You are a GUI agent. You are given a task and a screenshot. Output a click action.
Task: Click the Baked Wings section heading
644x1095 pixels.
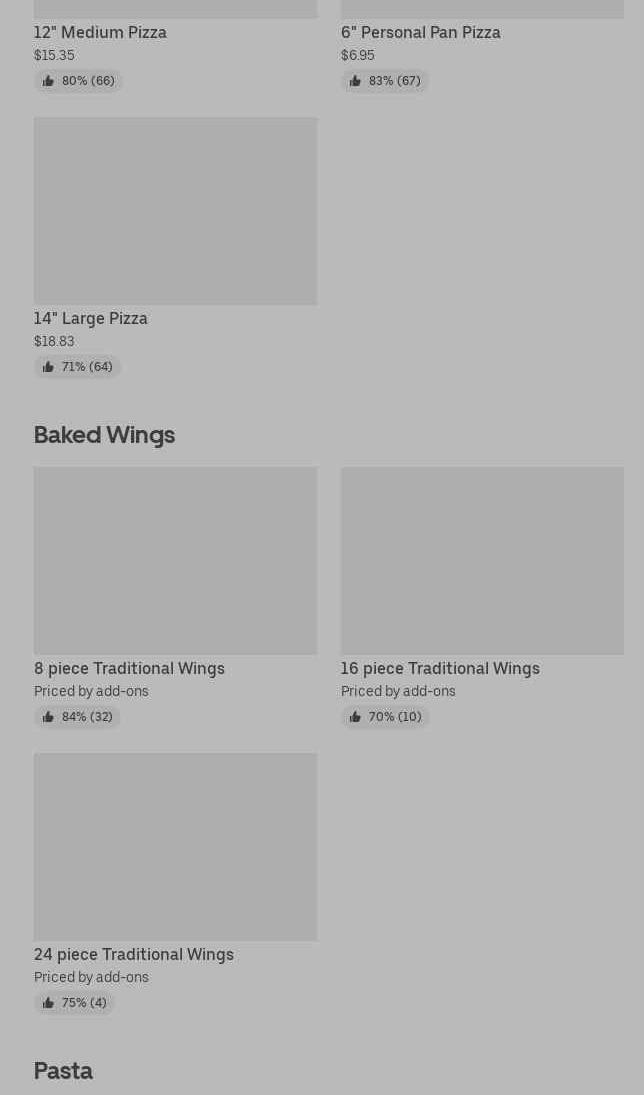click(104, 435)
